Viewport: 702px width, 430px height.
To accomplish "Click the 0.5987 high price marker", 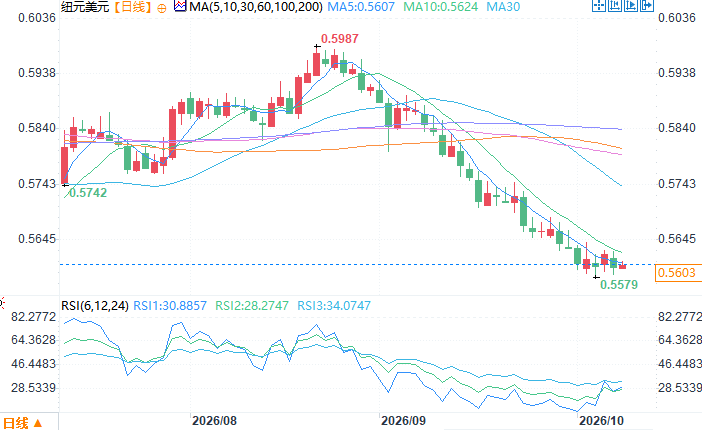I will (x=340, y=39).
